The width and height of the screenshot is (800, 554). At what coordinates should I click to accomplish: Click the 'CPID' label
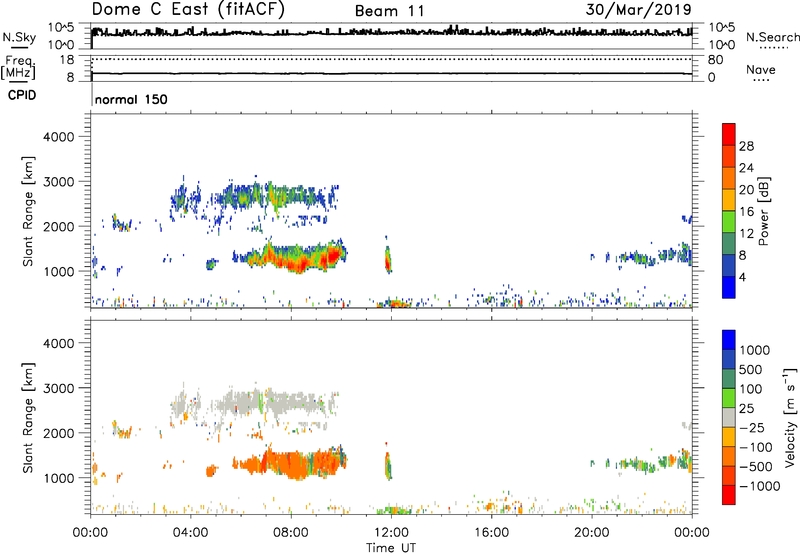point(22,95)
